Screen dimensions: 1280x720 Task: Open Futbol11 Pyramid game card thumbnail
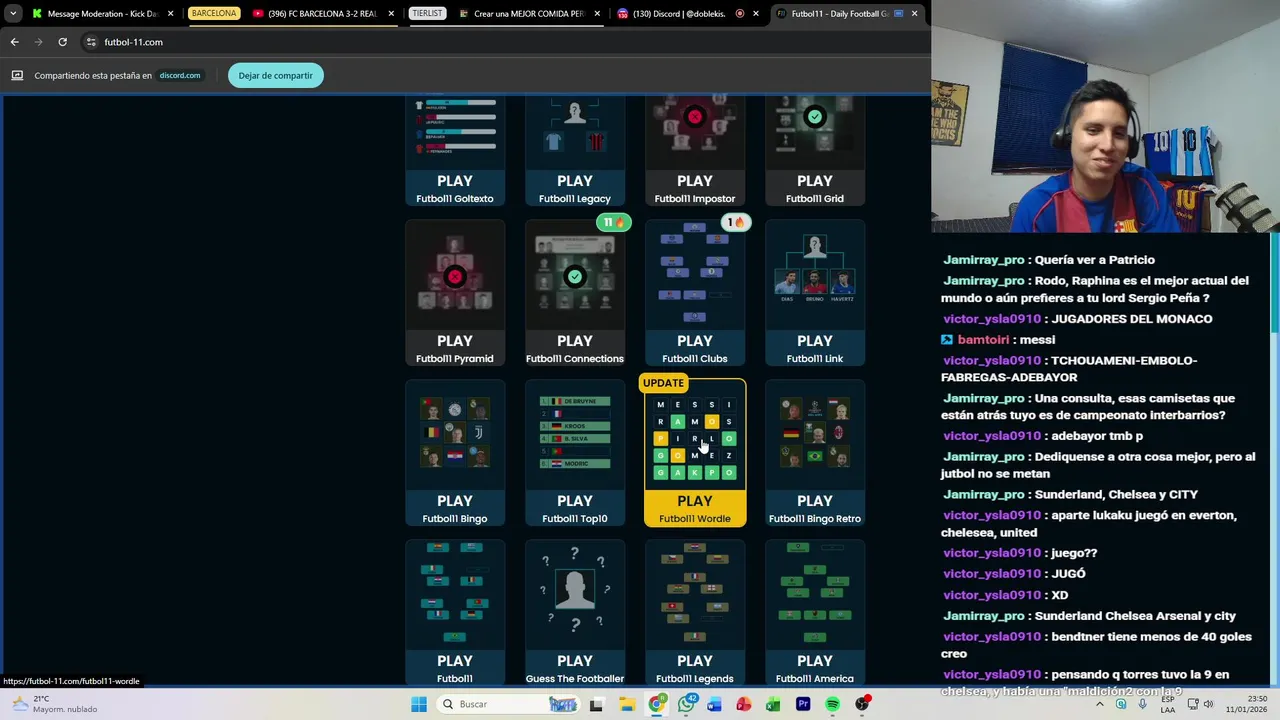(455, 274)
